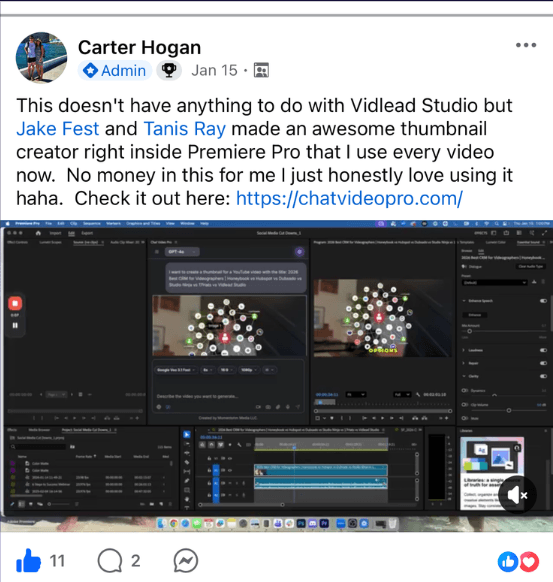Click the group audience icon beside Jan 15
The width and height of the screenshot is (553, 582).
(x=261, y=70)
